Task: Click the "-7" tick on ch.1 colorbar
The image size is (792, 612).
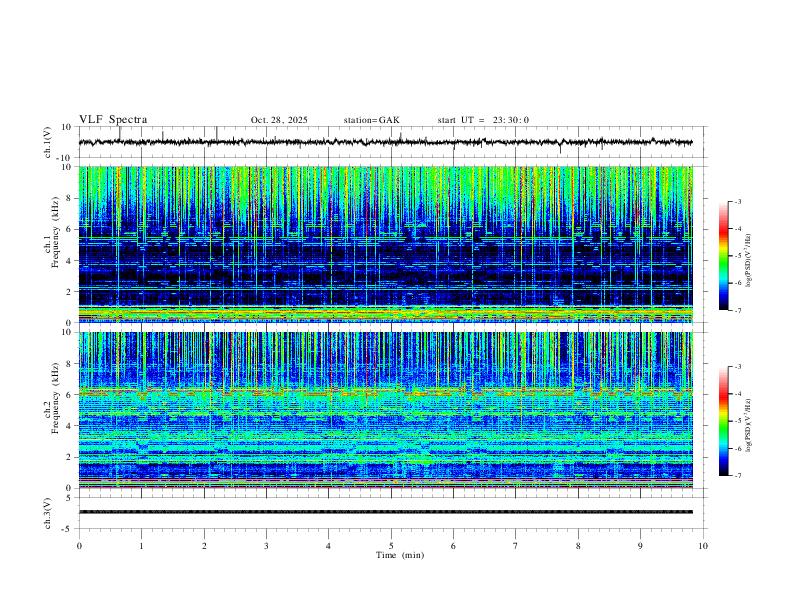Action: coord(737,311)
